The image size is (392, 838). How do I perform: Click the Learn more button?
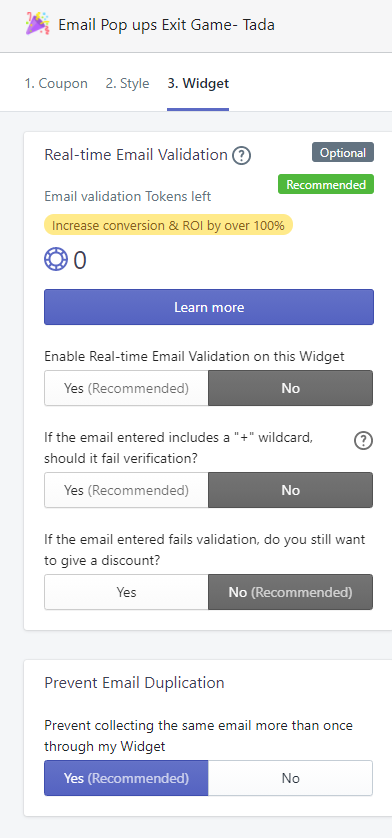click(x=209, y=307)
